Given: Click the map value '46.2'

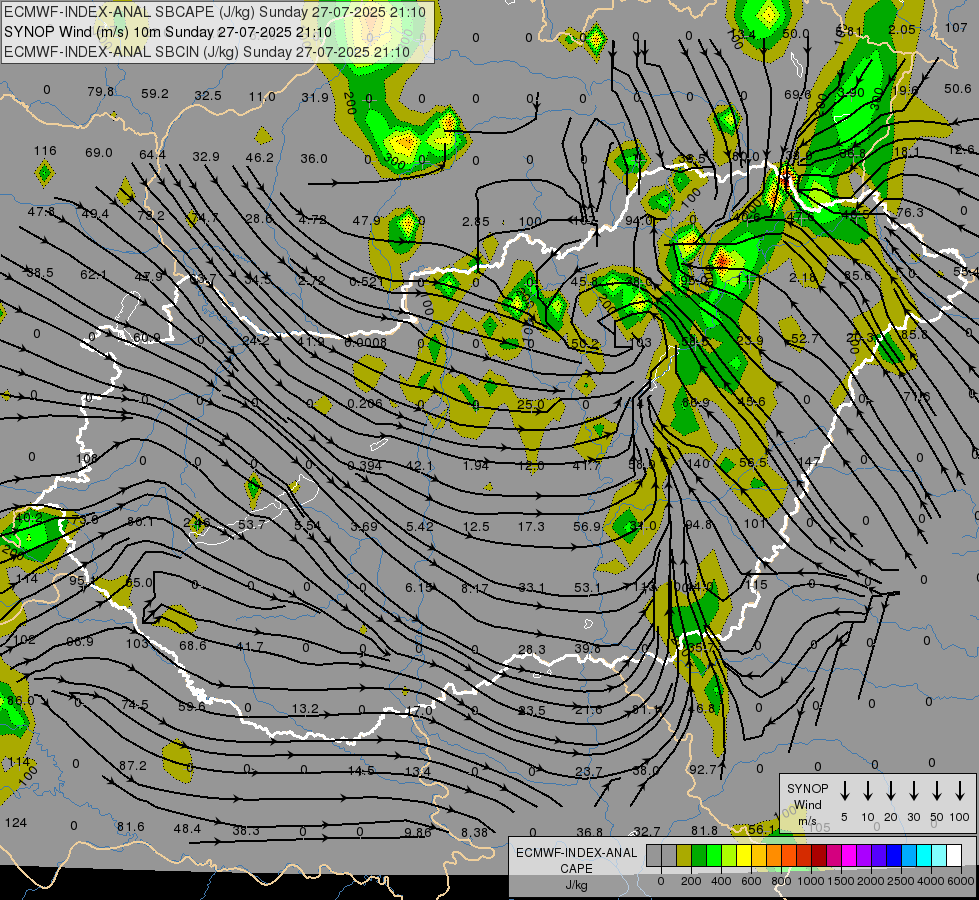Looking at the screenshot, I should click(260, 157).
